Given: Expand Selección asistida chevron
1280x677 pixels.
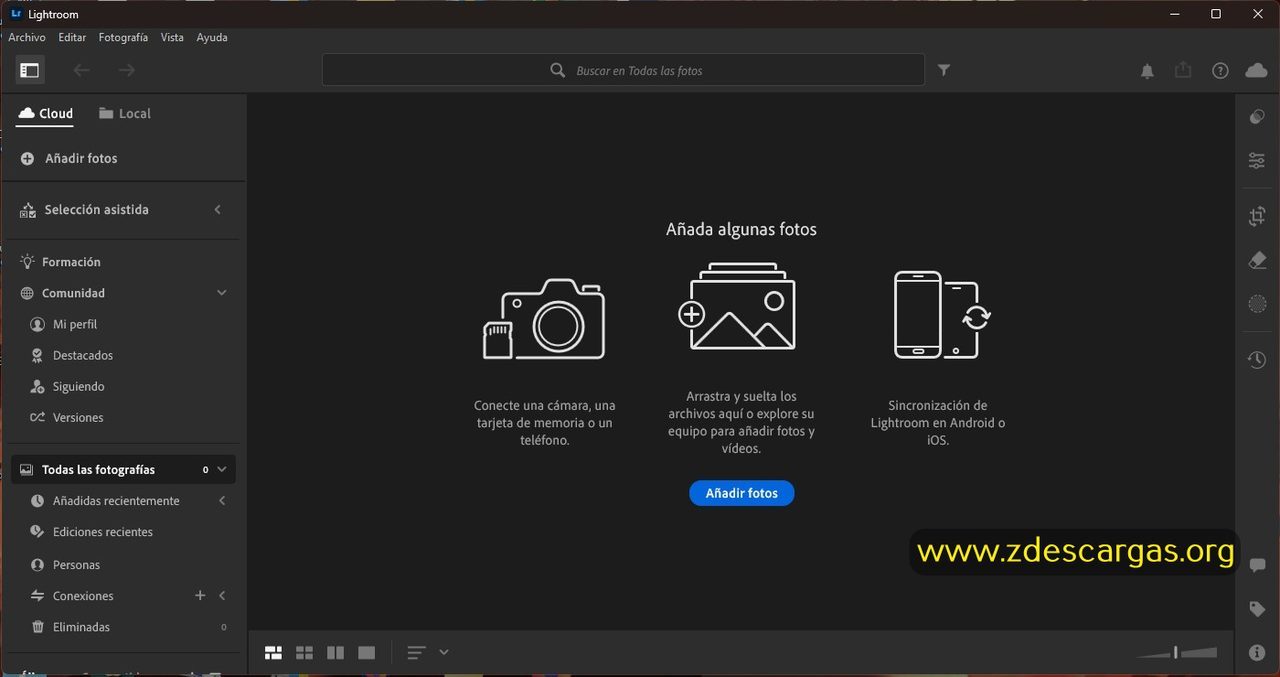Looking at the screenshot, I should pyautogui.click(x=218, y=210).
